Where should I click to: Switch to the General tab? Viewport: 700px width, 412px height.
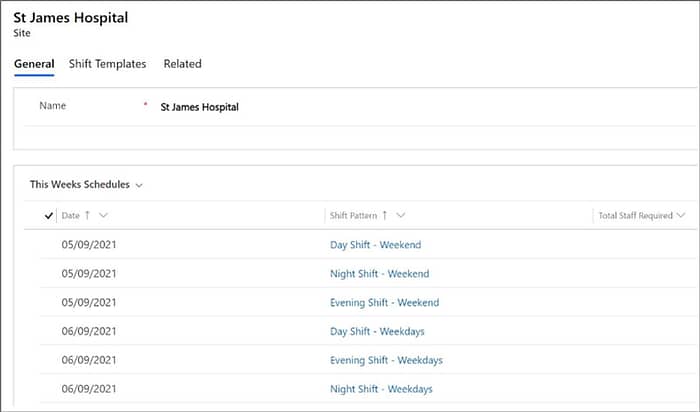click(x=34, y=64)
